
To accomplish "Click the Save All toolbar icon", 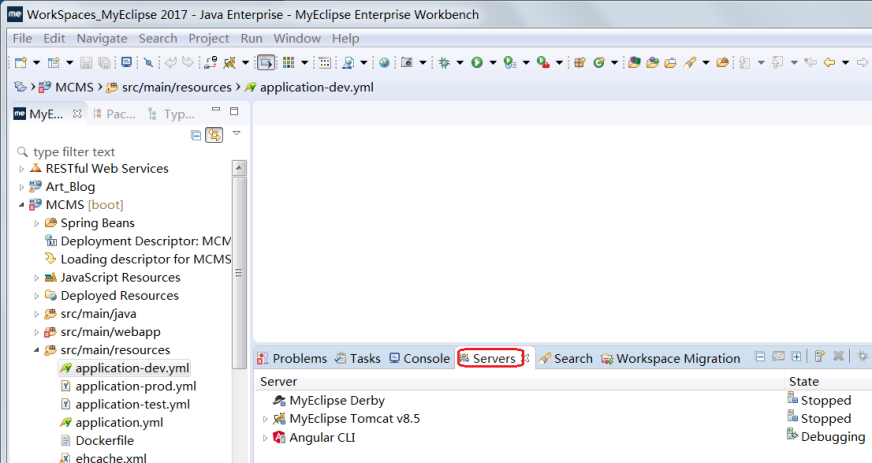I will (104, 63).
